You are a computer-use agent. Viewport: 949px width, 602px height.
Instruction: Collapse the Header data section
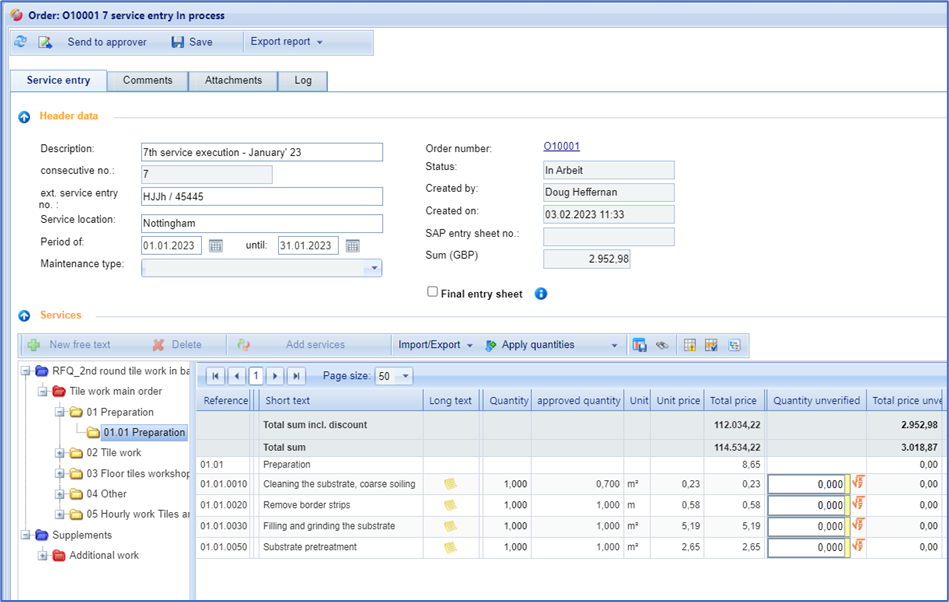point(24,117)
